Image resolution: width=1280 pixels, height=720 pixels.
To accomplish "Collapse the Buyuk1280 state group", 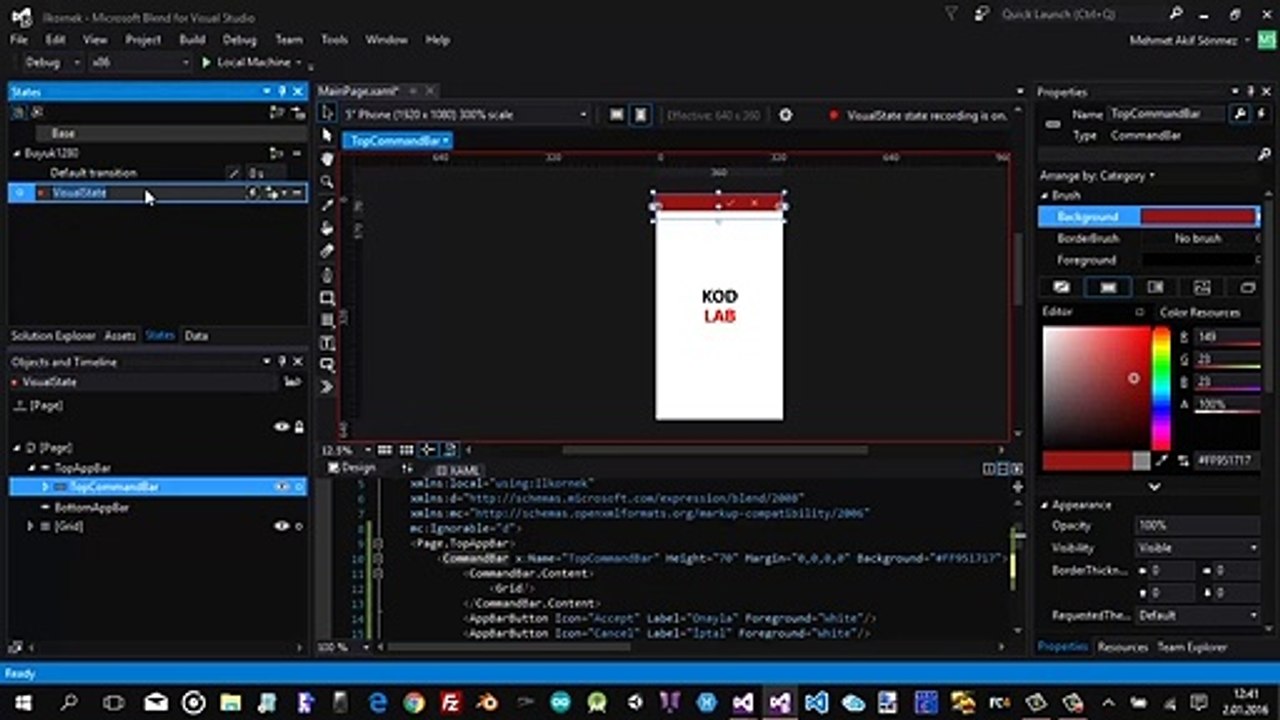I will [x=17, y=154].
